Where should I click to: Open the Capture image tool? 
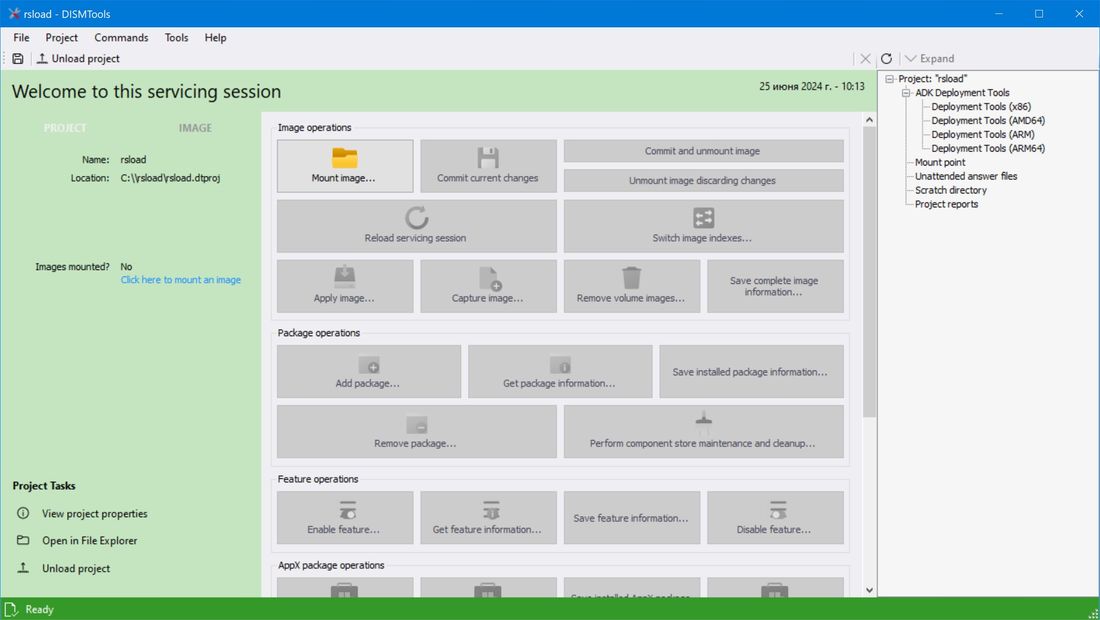click(488, 286)
